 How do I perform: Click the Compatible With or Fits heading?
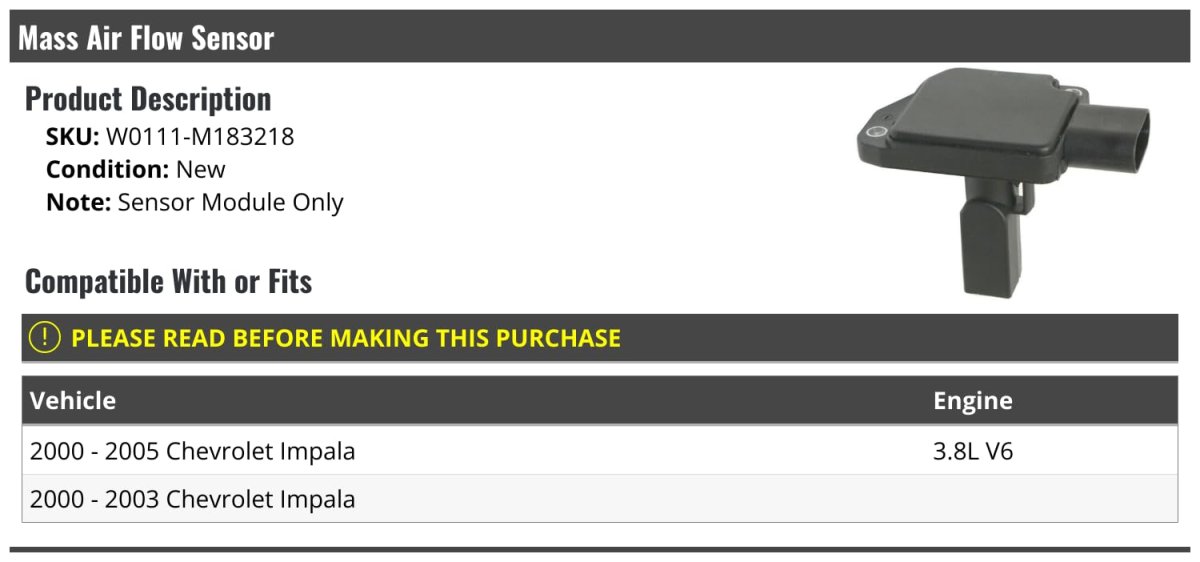pos(168,282)
